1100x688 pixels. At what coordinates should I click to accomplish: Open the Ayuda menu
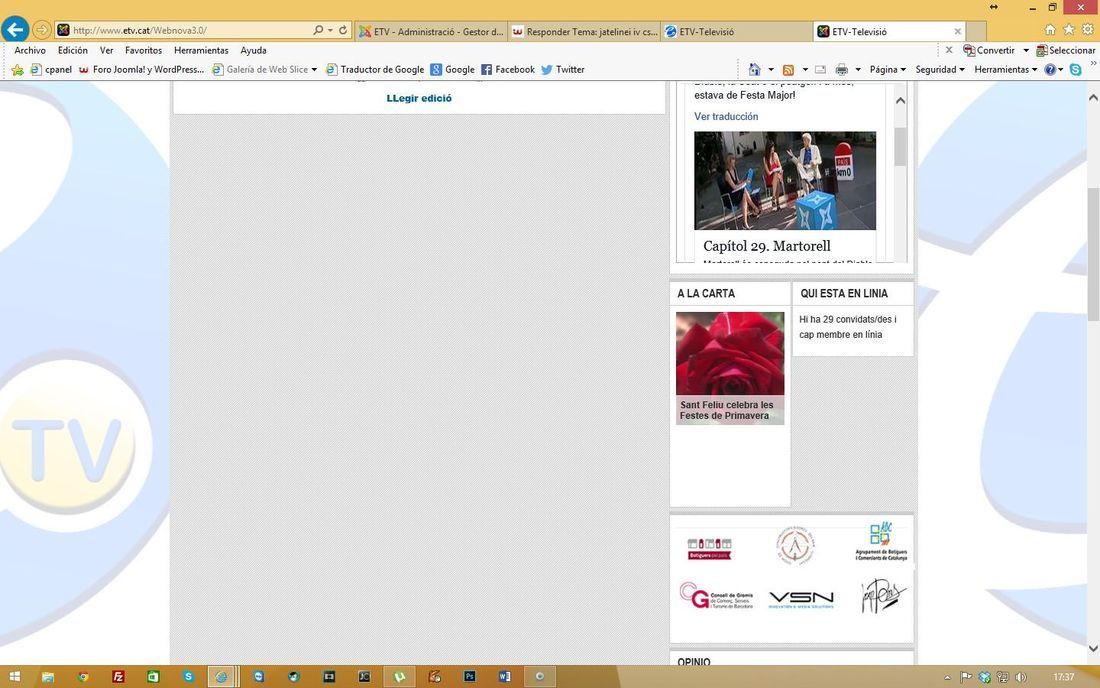[253, 50]
